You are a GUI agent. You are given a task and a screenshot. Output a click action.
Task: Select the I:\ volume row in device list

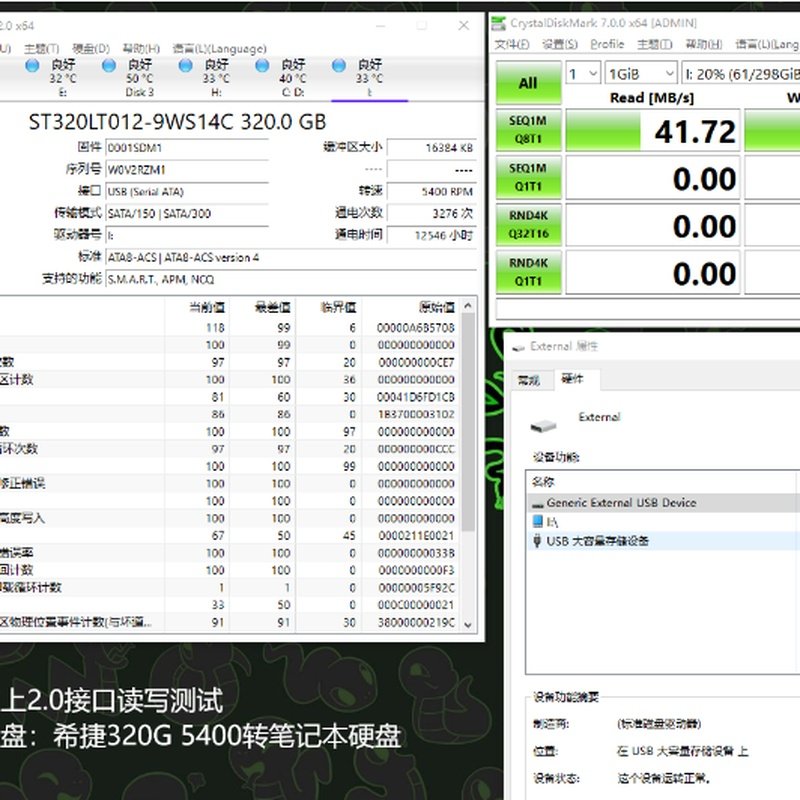(x=662, y=522)
